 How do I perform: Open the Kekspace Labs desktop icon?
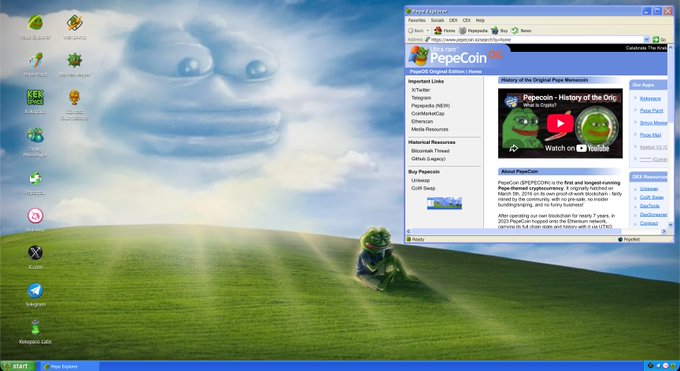tap(35, 332)
